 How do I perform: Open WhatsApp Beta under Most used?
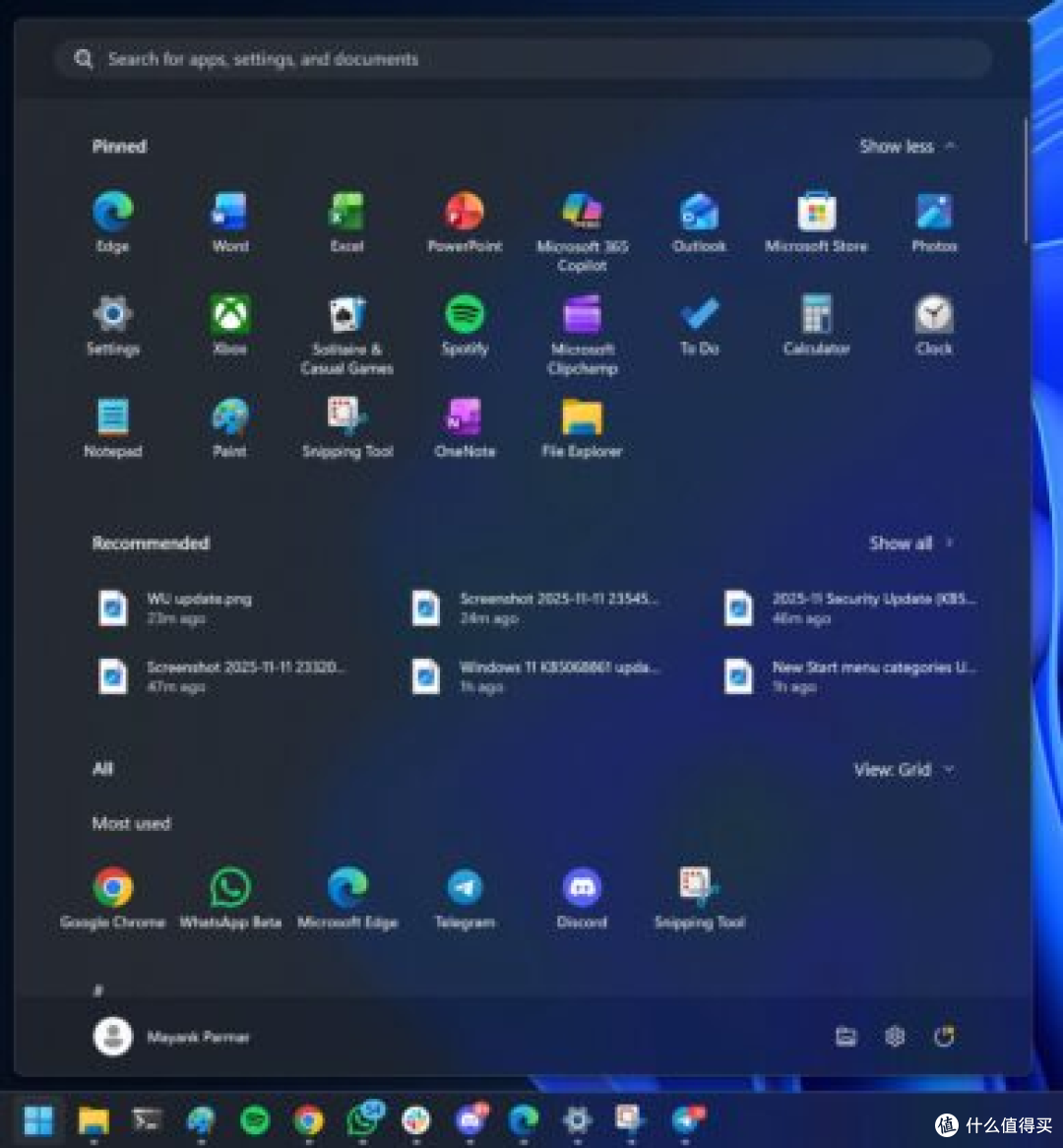[230, 898]
